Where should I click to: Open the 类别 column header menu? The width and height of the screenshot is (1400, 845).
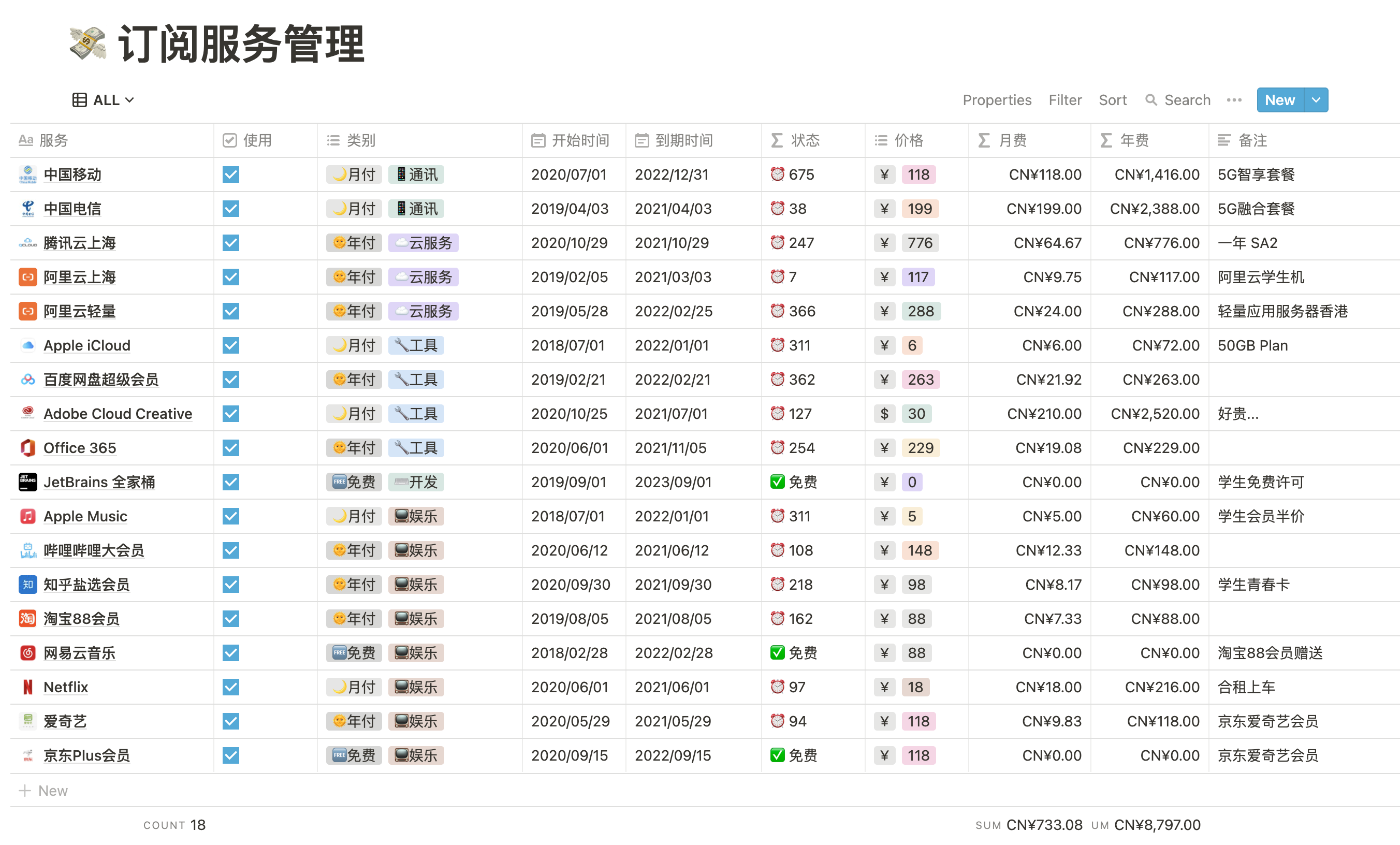click(x=419, y=140)
